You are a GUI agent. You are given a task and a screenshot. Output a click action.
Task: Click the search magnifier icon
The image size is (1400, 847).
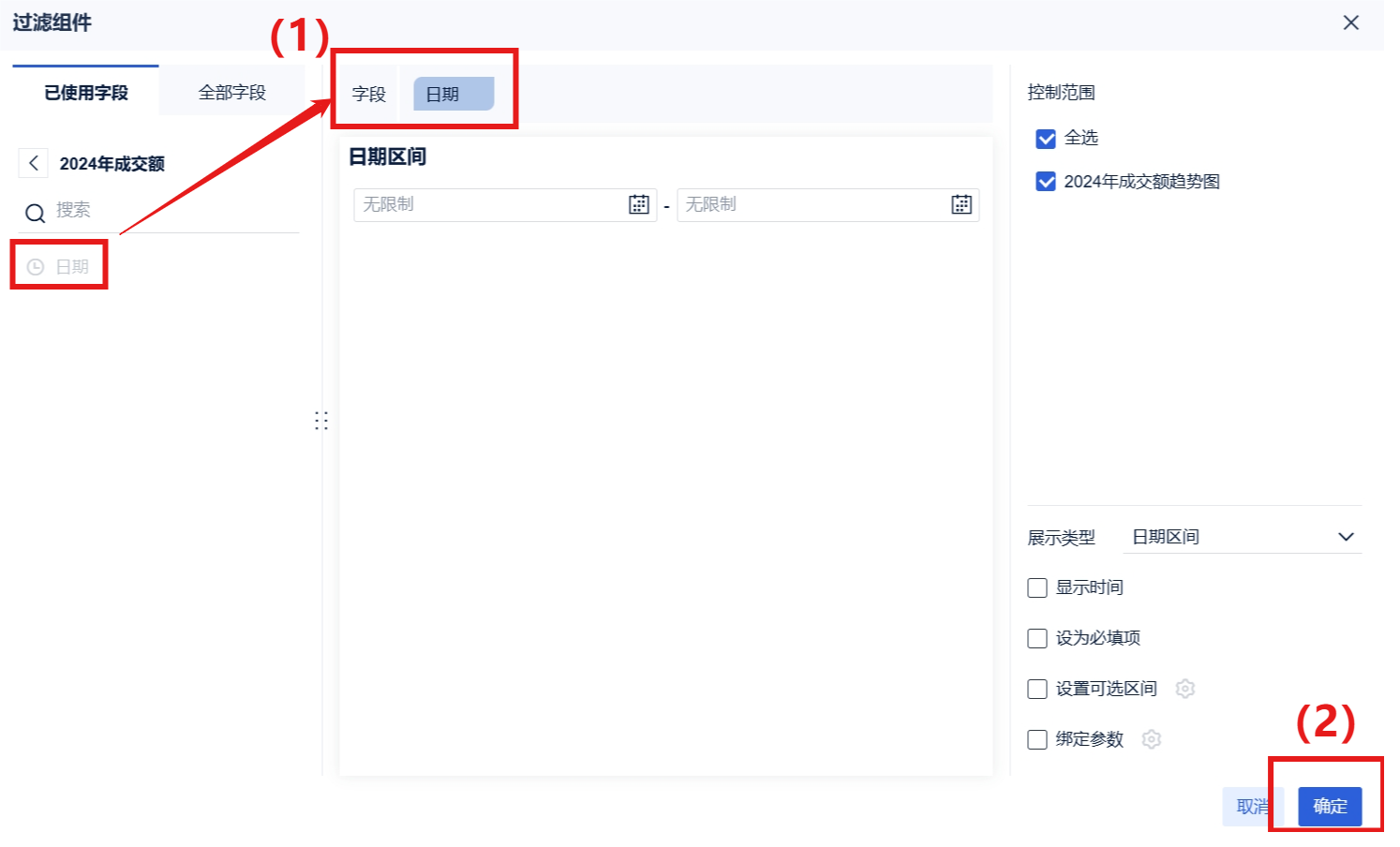(x=35, y=213)
